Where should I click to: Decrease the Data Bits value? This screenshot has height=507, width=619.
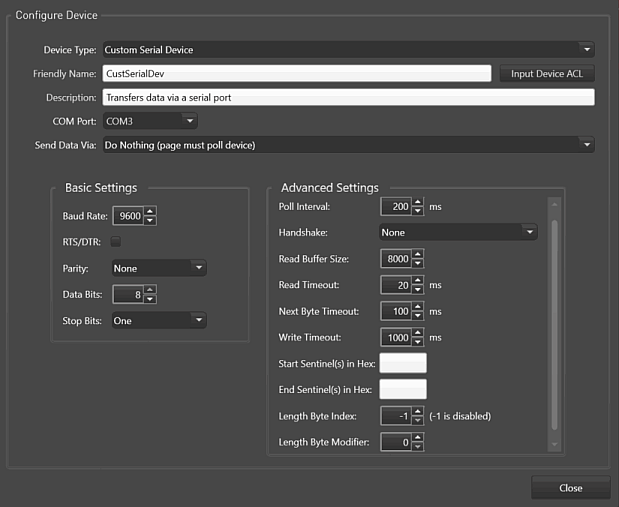(x=150, y=299)
